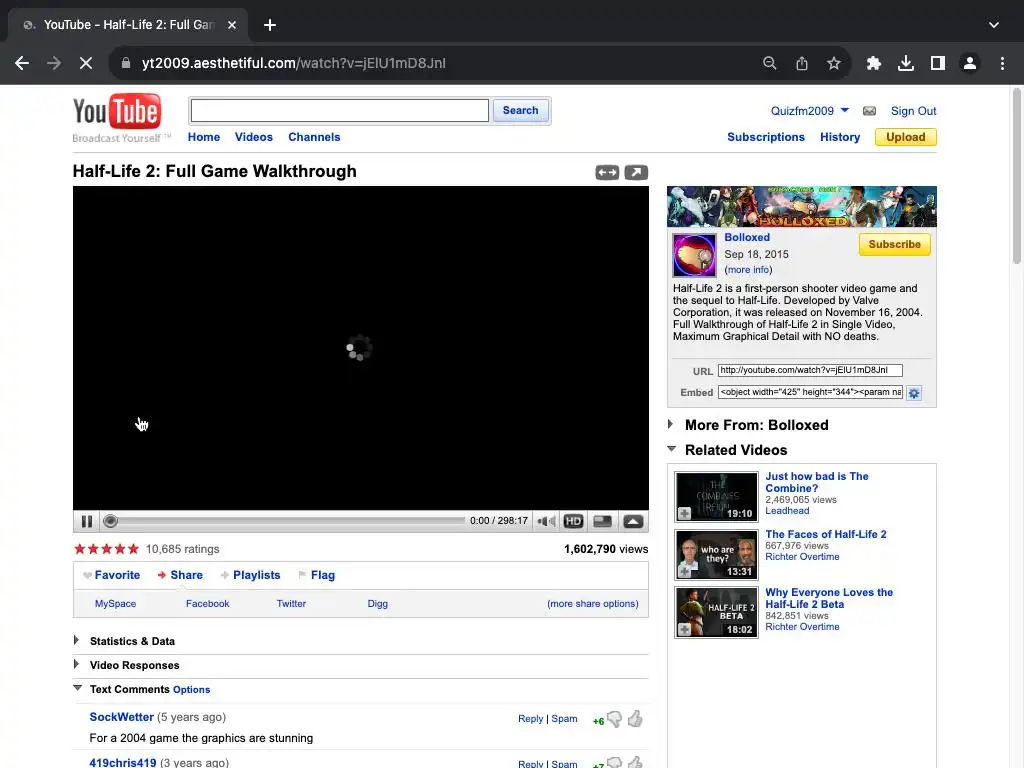Open the History link
Image resolution: width=1024 pixels, height=768 pixels.
840,137
